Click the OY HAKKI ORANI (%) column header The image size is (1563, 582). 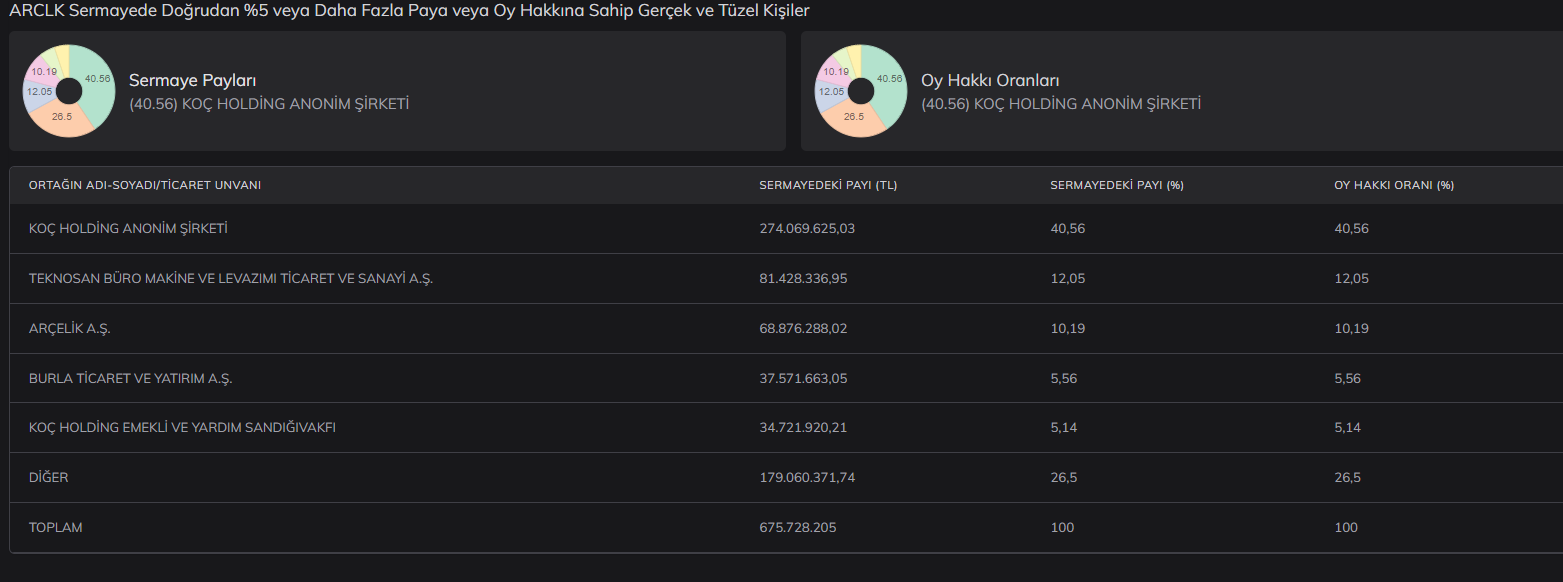coord(1394,186)
